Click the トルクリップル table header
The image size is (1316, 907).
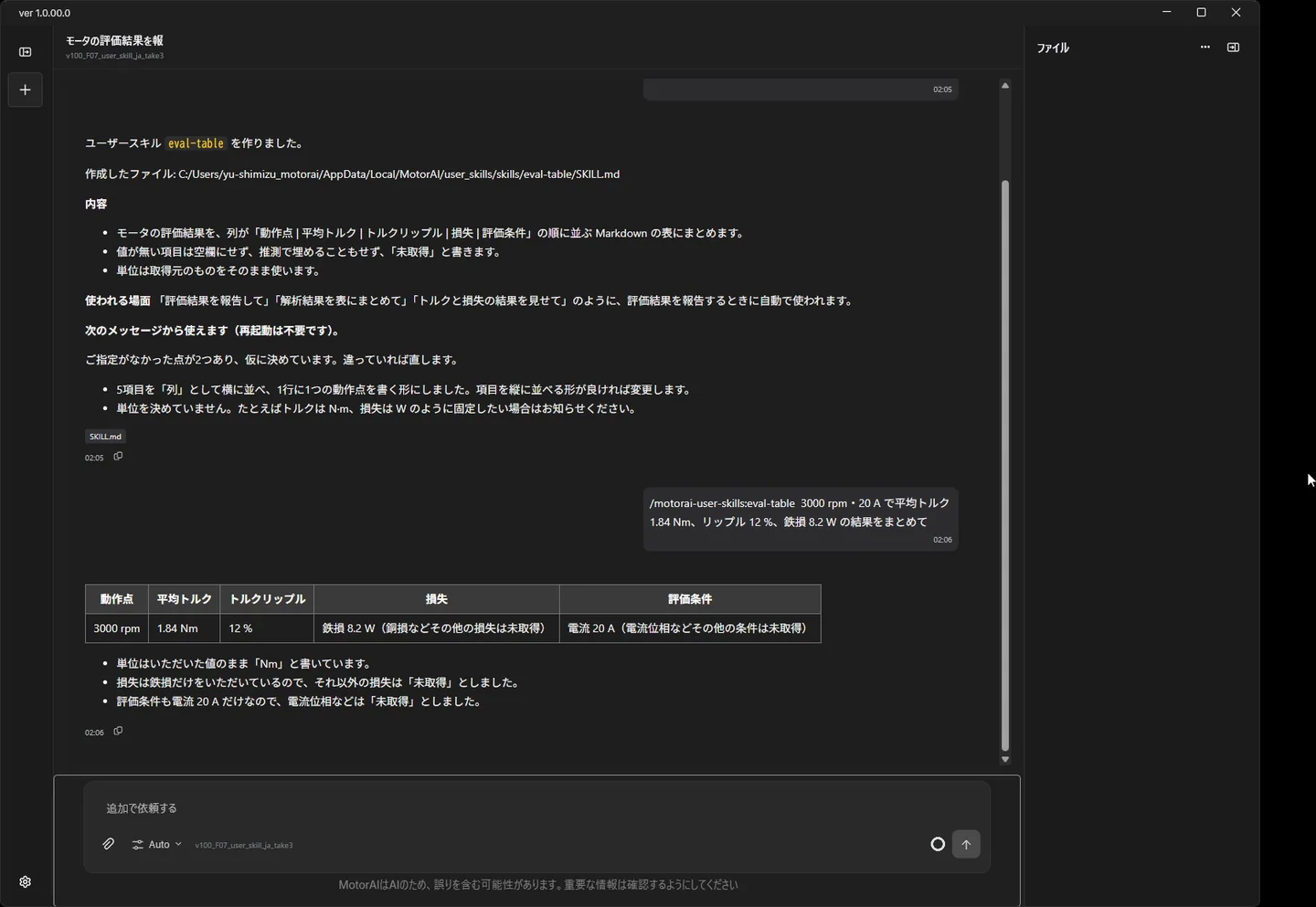[x=267, y=599]
